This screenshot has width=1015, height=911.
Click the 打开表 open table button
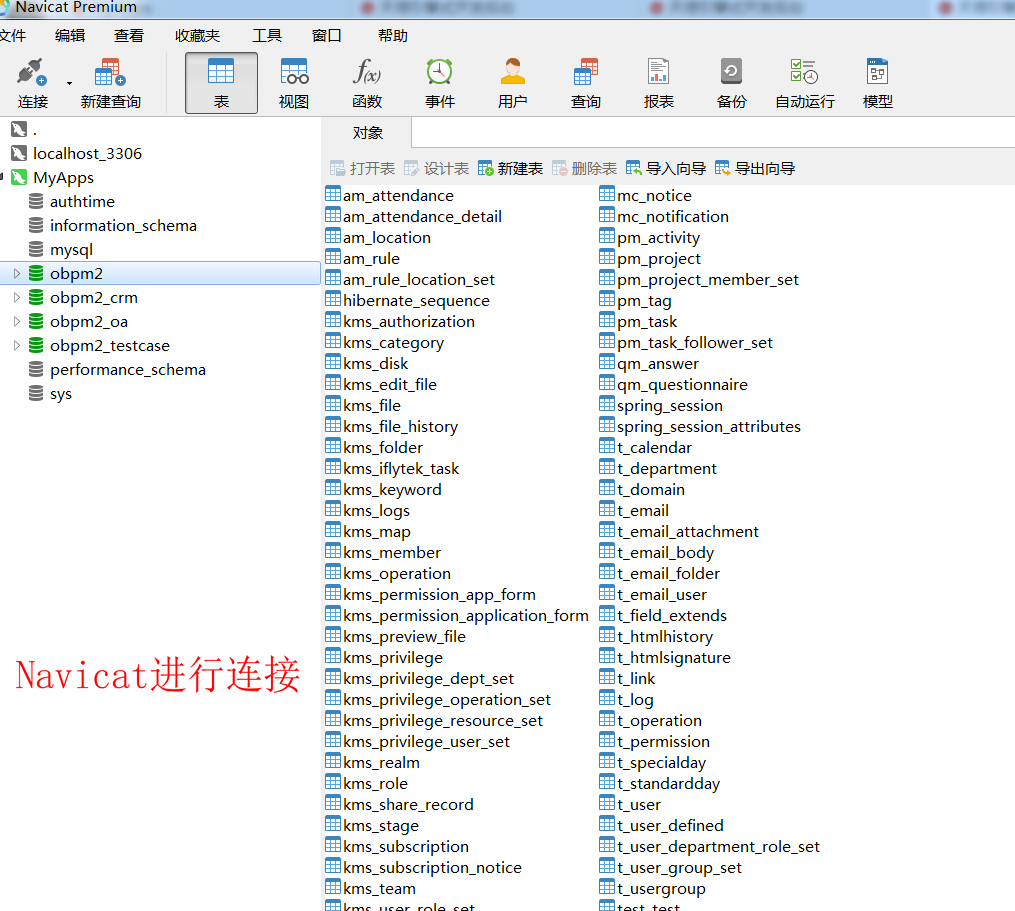click(362, 169)
